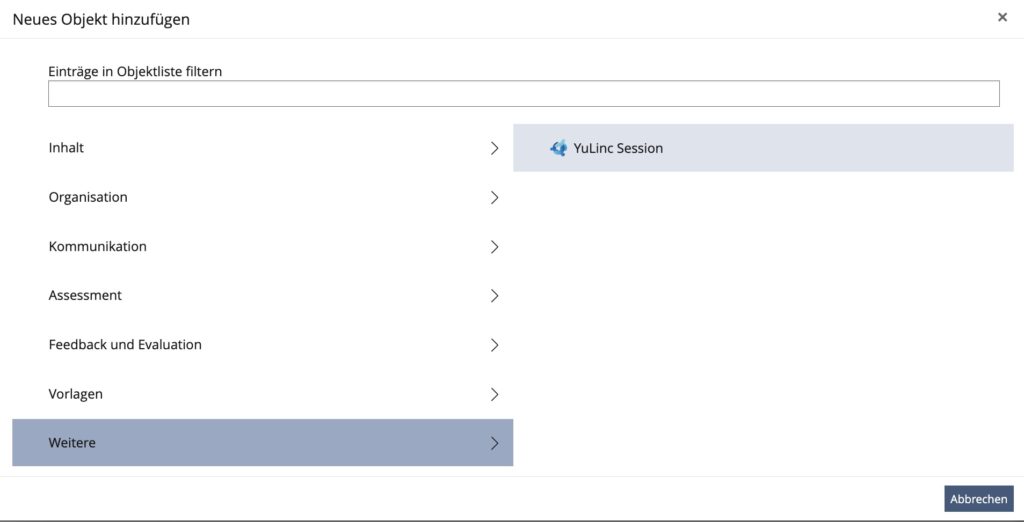Viewport: 1024px width, 522px height.
Task: Click the chevron next to Assessment
Action: tap(494, 295)
